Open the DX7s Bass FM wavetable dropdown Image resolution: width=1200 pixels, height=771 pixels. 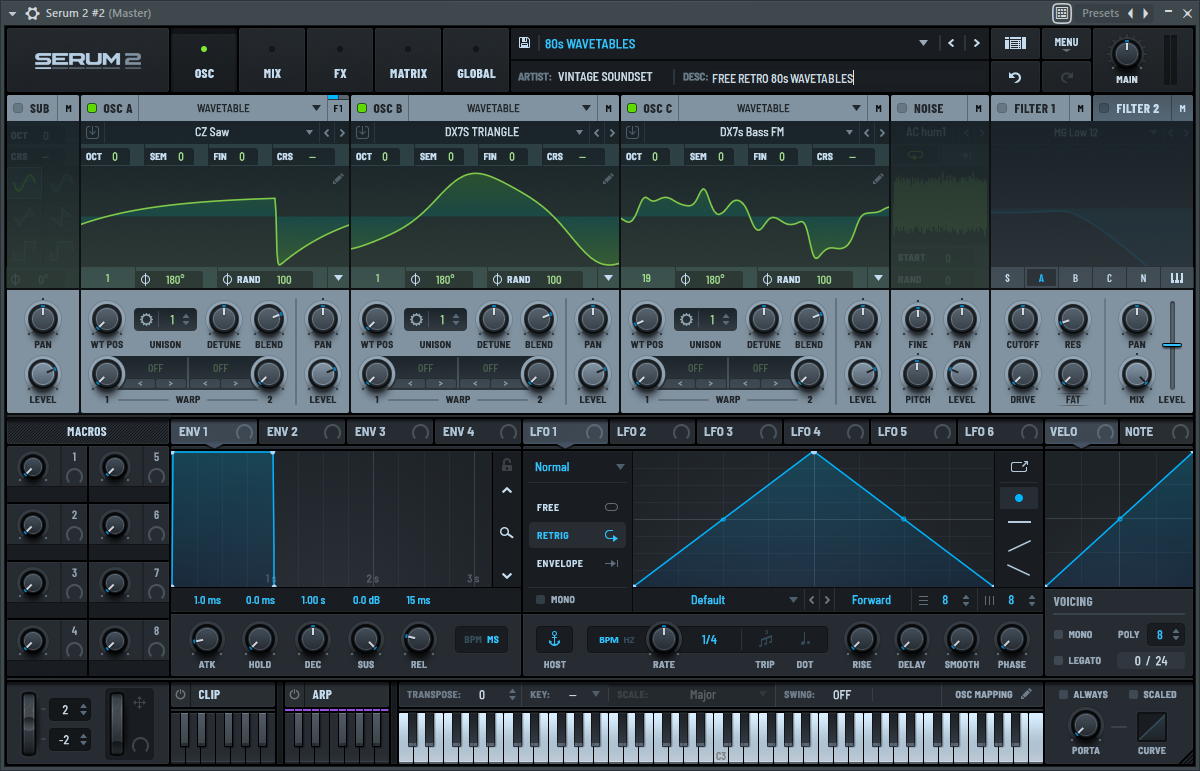pos(850,132)
